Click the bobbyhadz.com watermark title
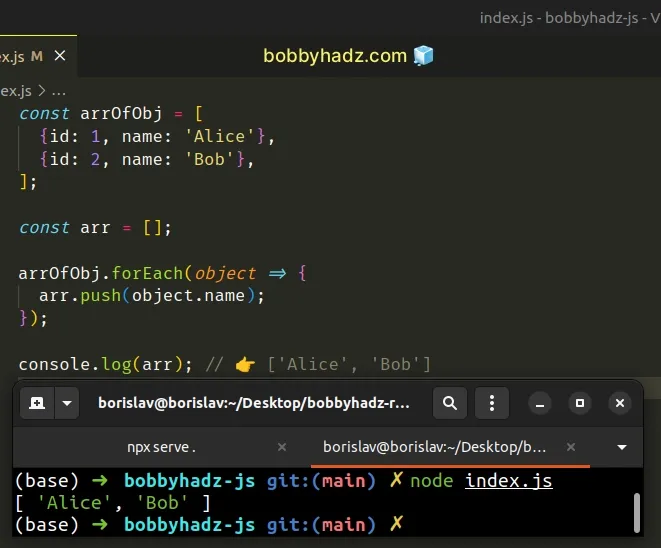The width and height of the screenshot is (661, 548). click(x=335, y=56)
